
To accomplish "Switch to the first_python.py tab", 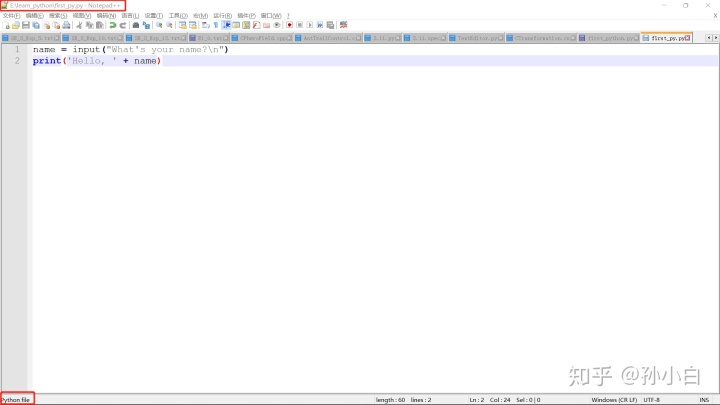I will click(609, 38).
